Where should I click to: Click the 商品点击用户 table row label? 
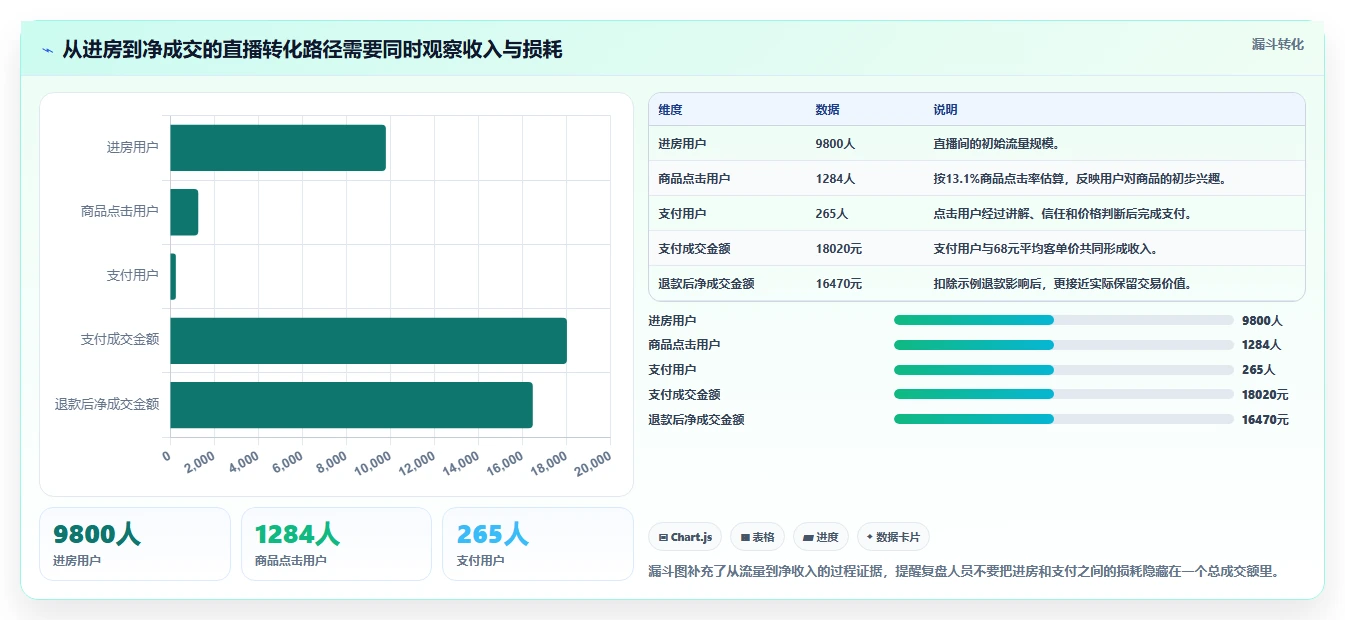(x=694, y=179)
